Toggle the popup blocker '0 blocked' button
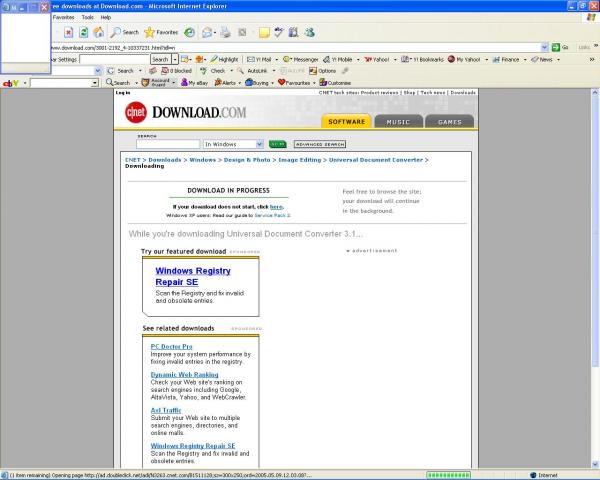 click(x=178, y=71)
